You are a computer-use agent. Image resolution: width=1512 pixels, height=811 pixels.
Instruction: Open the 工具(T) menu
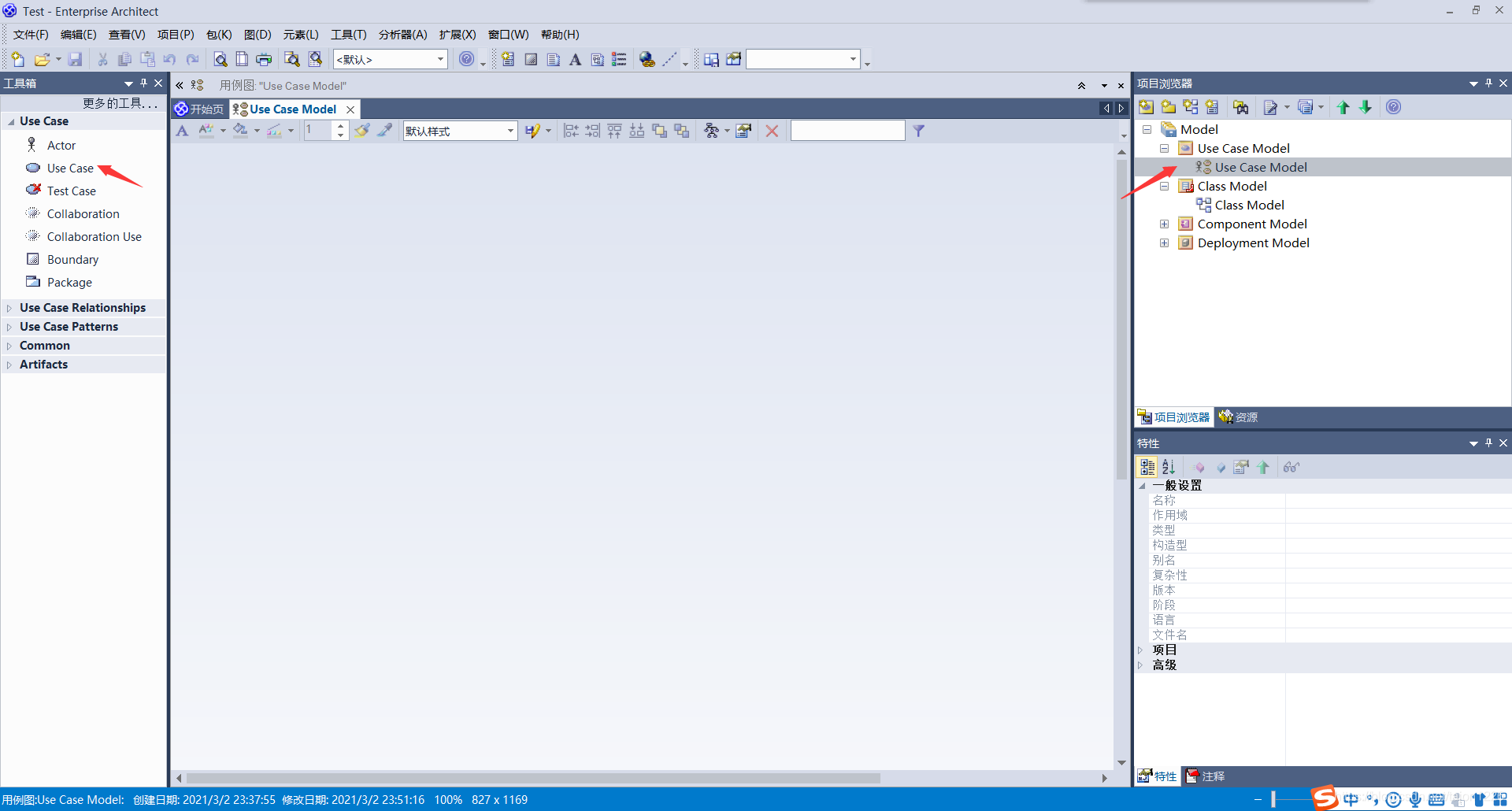click(x=348, y=35)
